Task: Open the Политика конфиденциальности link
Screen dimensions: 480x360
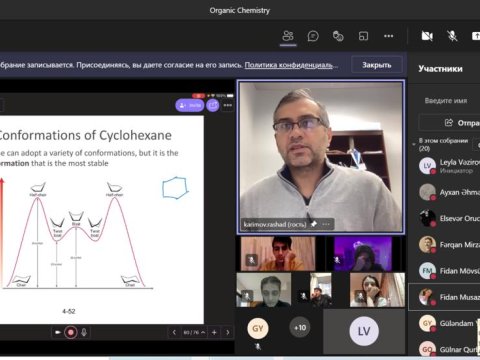Action: pyautogui.click(x=291, y=65)
